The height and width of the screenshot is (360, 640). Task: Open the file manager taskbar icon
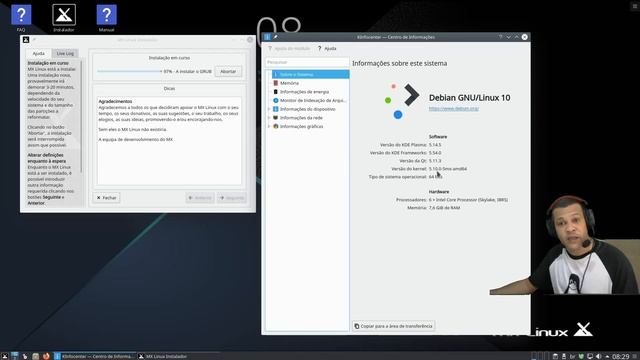point(36,356)
